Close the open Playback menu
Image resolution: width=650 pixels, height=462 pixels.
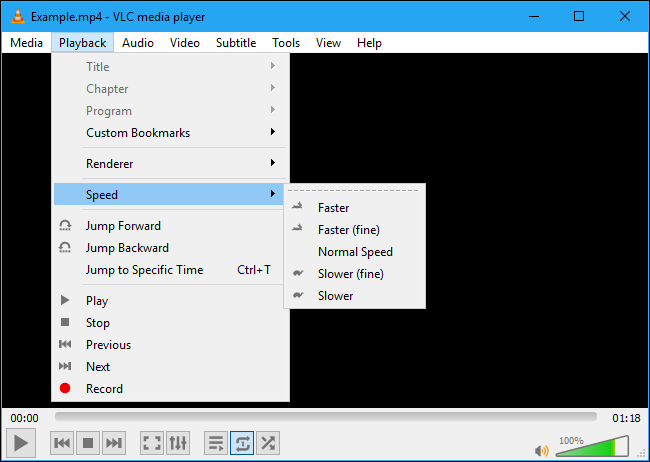click(82, 43)
